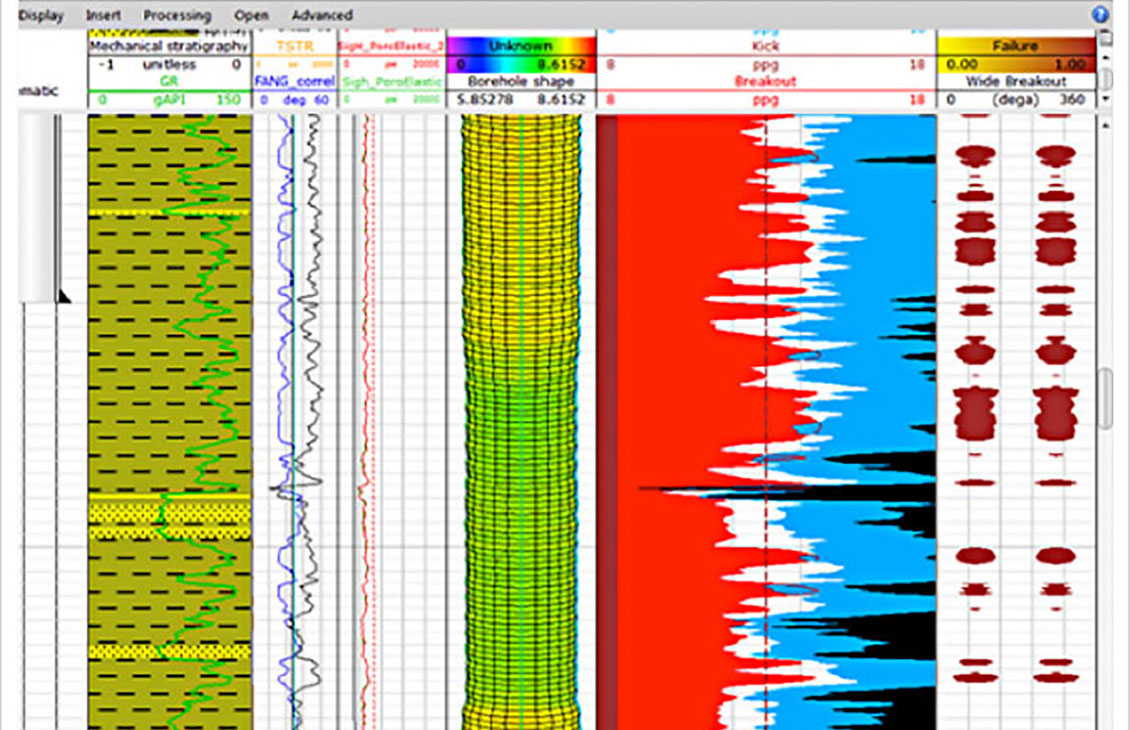Click the log view vertical scrollbar thumb

tap(1105, 398)
